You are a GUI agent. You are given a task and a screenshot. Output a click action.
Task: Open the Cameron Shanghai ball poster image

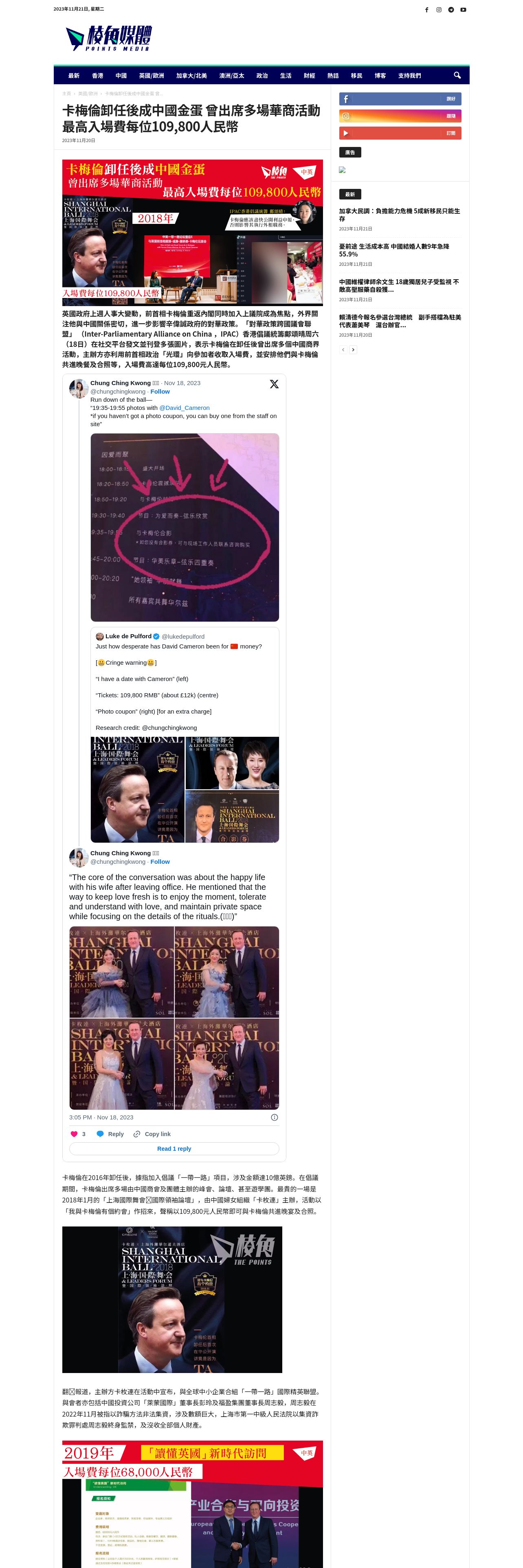[172, 1300]
